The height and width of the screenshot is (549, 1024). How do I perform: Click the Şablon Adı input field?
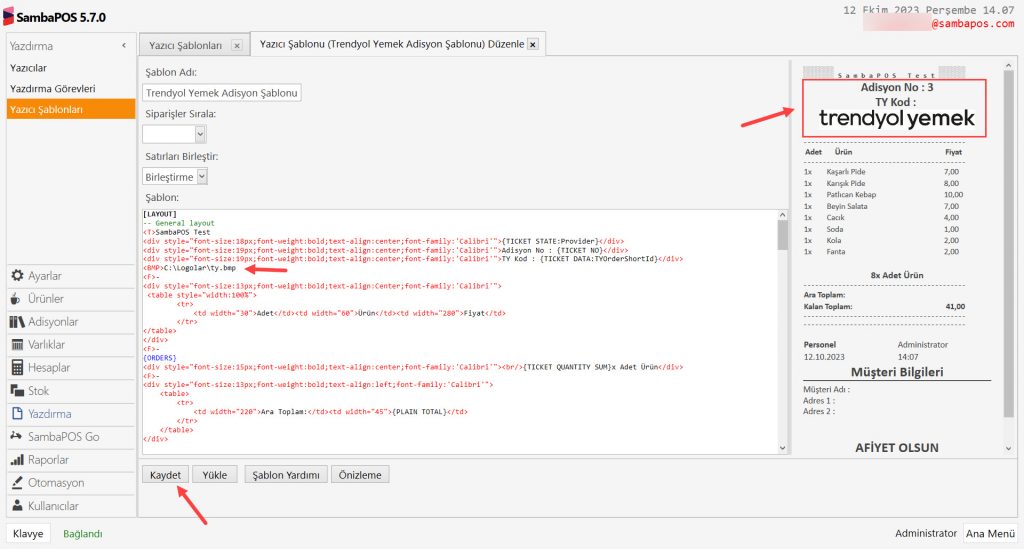click(x=221, y=93)
